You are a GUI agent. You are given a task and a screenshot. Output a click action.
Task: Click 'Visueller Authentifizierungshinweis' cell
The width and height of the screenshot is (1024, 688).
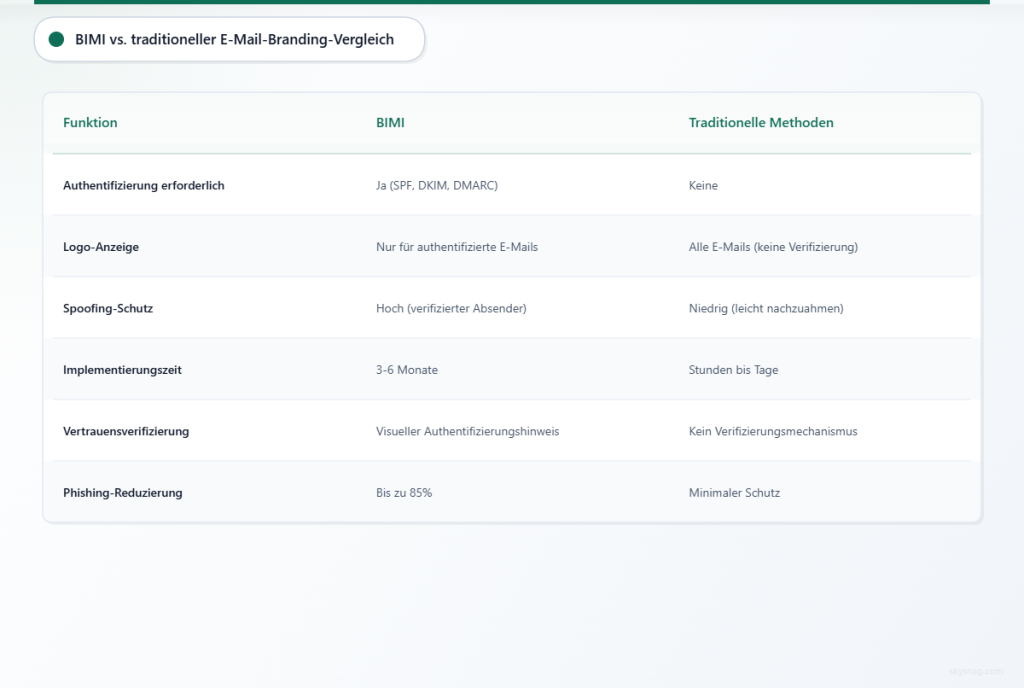click(468, 431)
